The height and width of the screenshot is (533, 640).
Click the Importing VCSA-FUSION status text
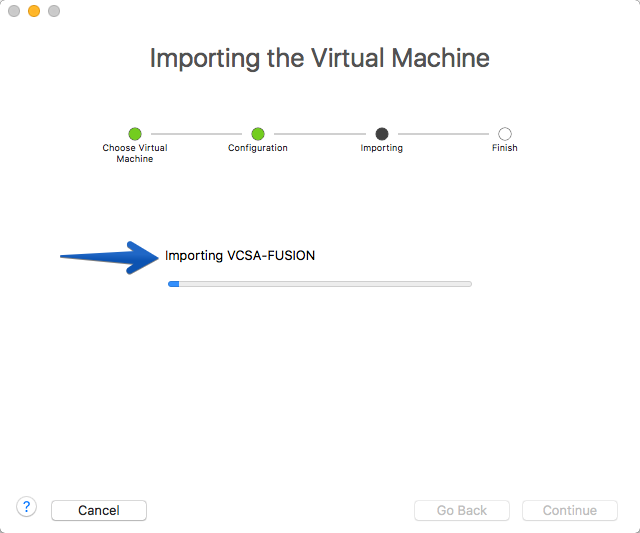coord(240,255)
